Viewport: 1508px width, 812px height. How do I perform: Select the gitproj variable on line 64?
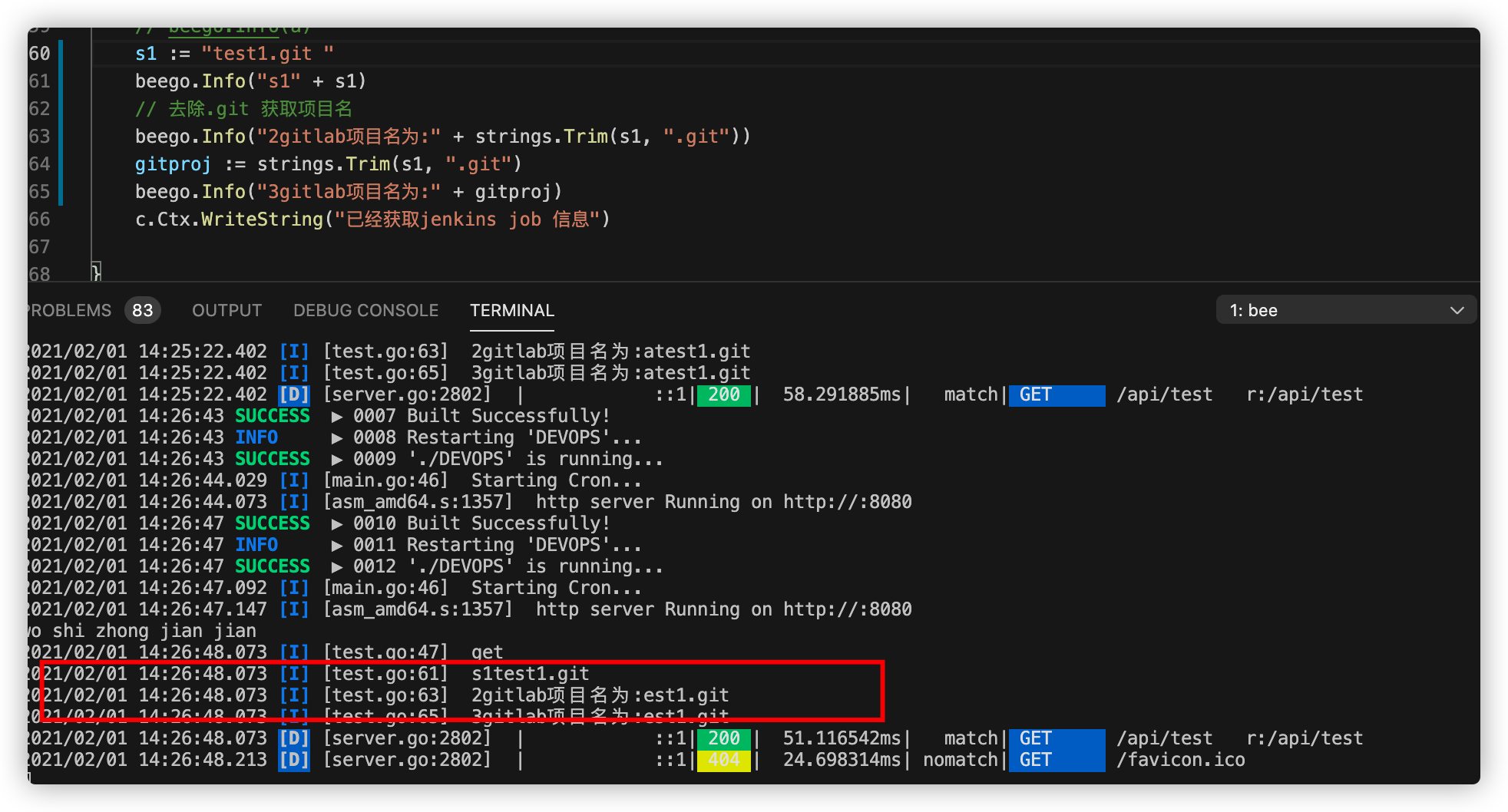click(173, 163)
